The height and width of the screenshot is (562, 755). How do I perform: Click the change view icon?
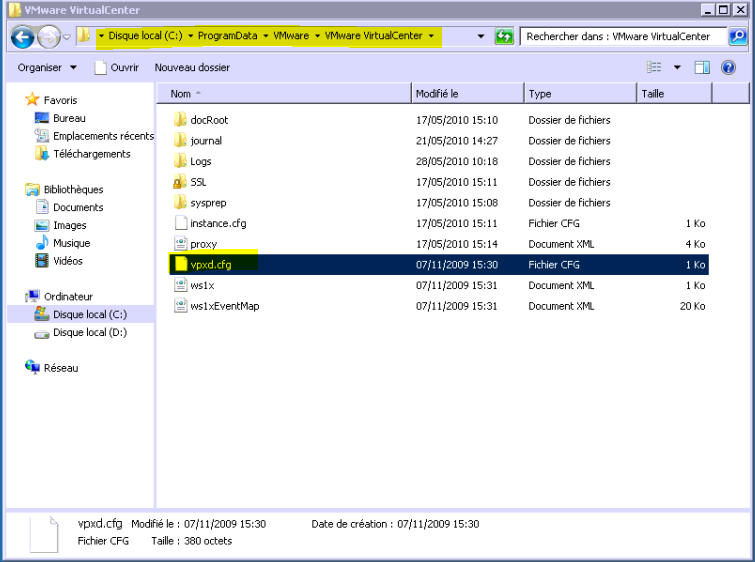(x=655, y=68)
